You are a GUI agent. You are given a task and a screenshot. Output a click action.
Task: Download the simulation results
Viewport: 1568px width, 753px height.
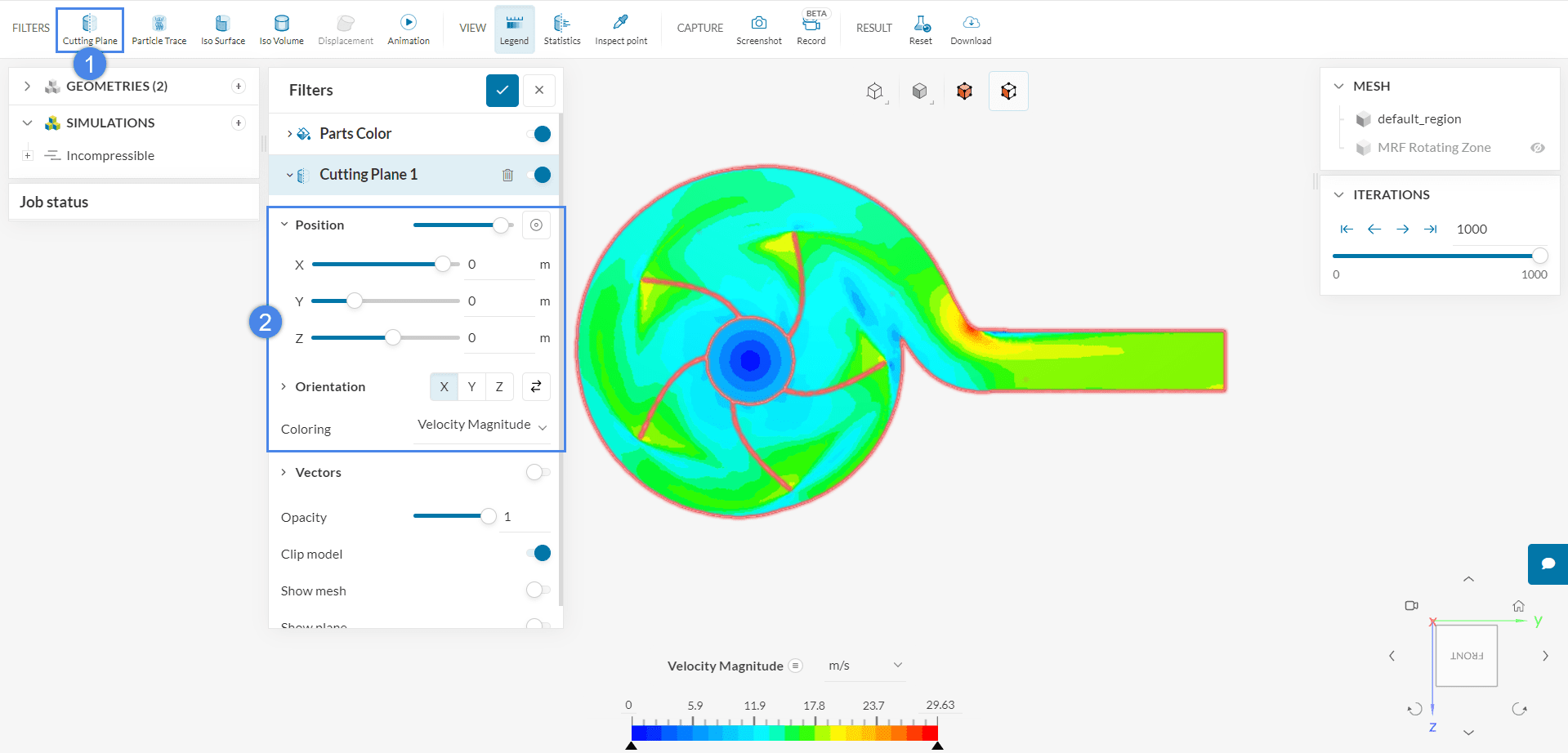click(970, 29)
